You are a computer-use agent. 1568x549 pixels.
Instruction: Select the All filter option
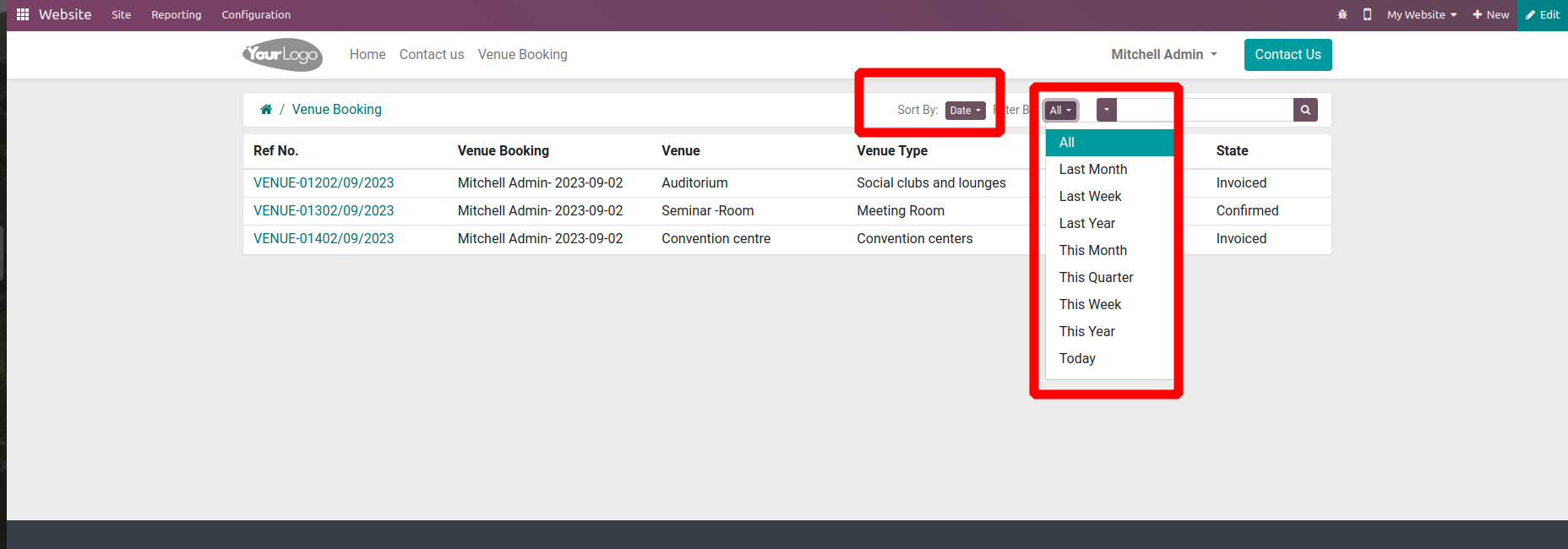click(x=1110, y=143)
